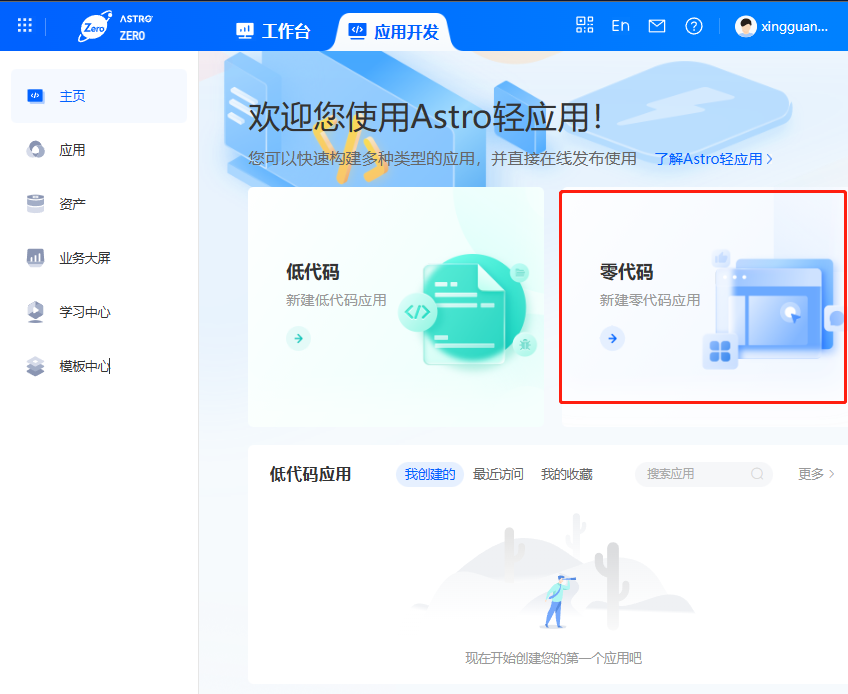This screenshot has width=848, height=694.
Task: Open 应用 in the sidebar
Action: click(99, 150)
